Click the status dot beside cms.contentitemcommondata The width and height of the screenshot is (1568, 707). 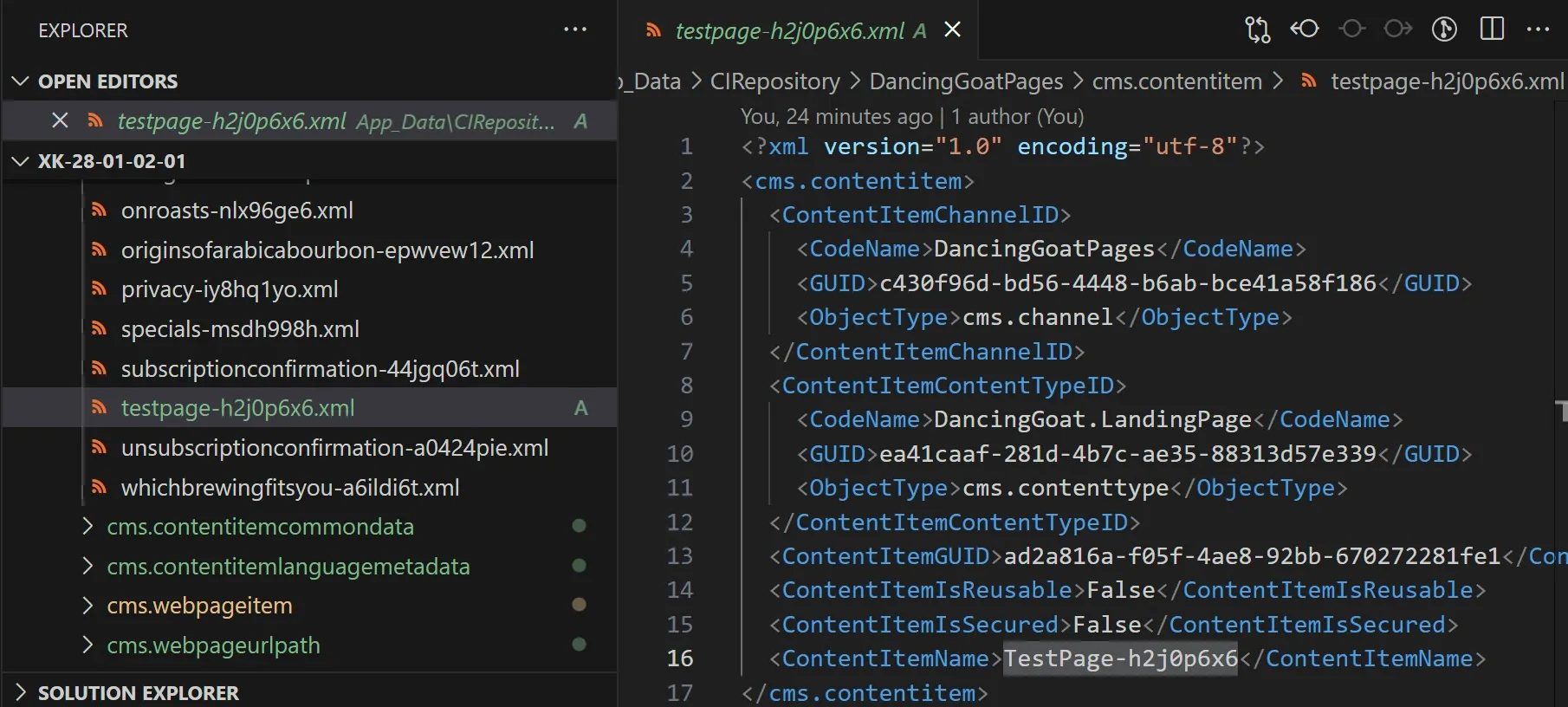(x=580, y=526)
